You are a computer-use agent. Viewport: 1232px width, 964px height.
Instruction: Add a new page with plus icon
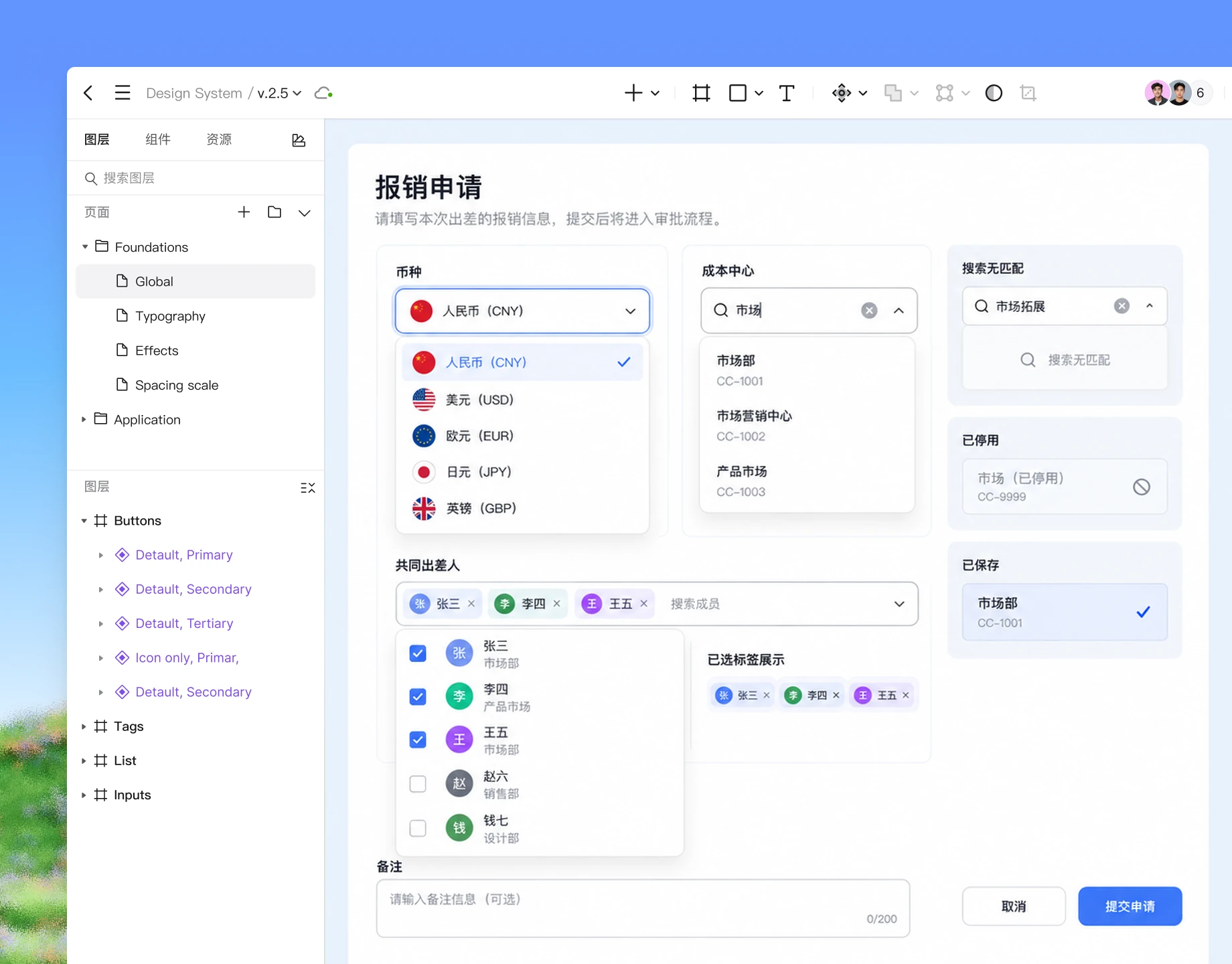pyautogui.click(x=244, y=212)
